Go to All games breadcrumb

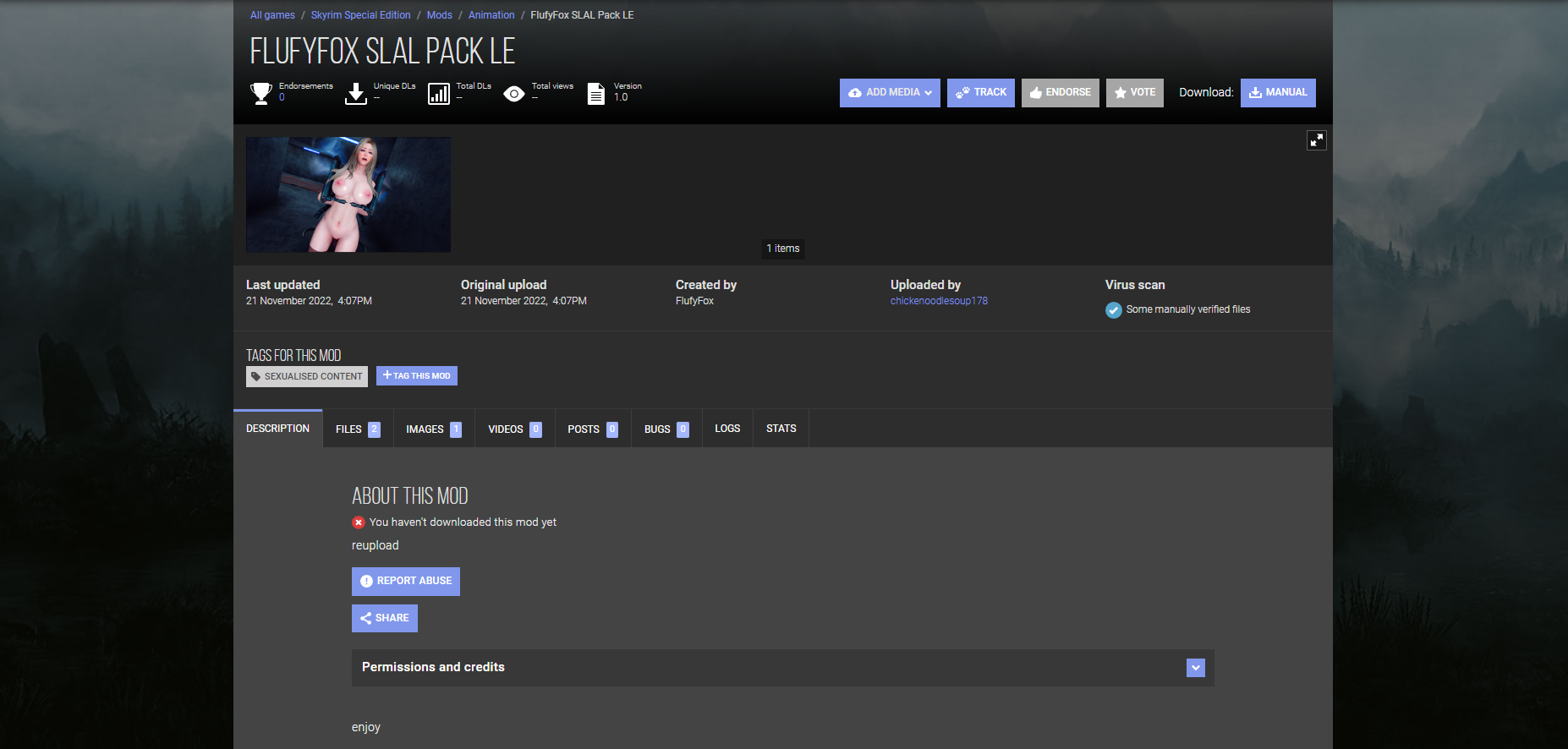[272, 15]
